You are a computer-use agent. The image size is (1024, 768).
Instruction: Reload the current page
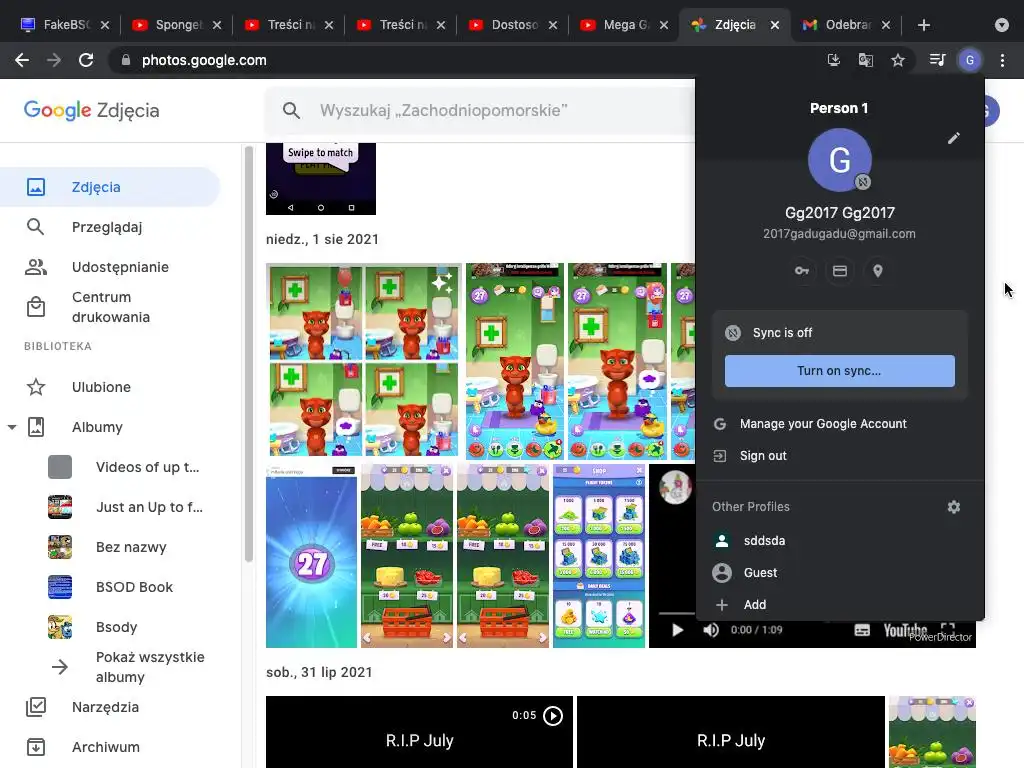tap(86, 60)
